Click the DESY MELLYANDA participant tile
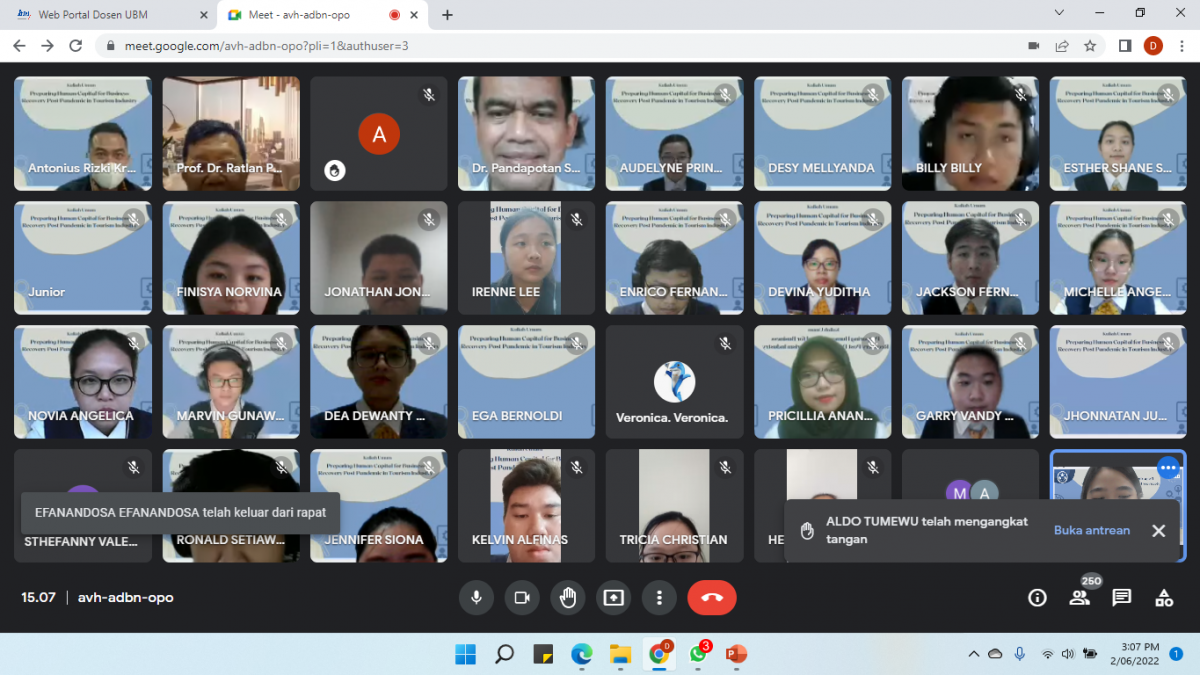This screenshot has height=675, width=1200. (823, 134)
